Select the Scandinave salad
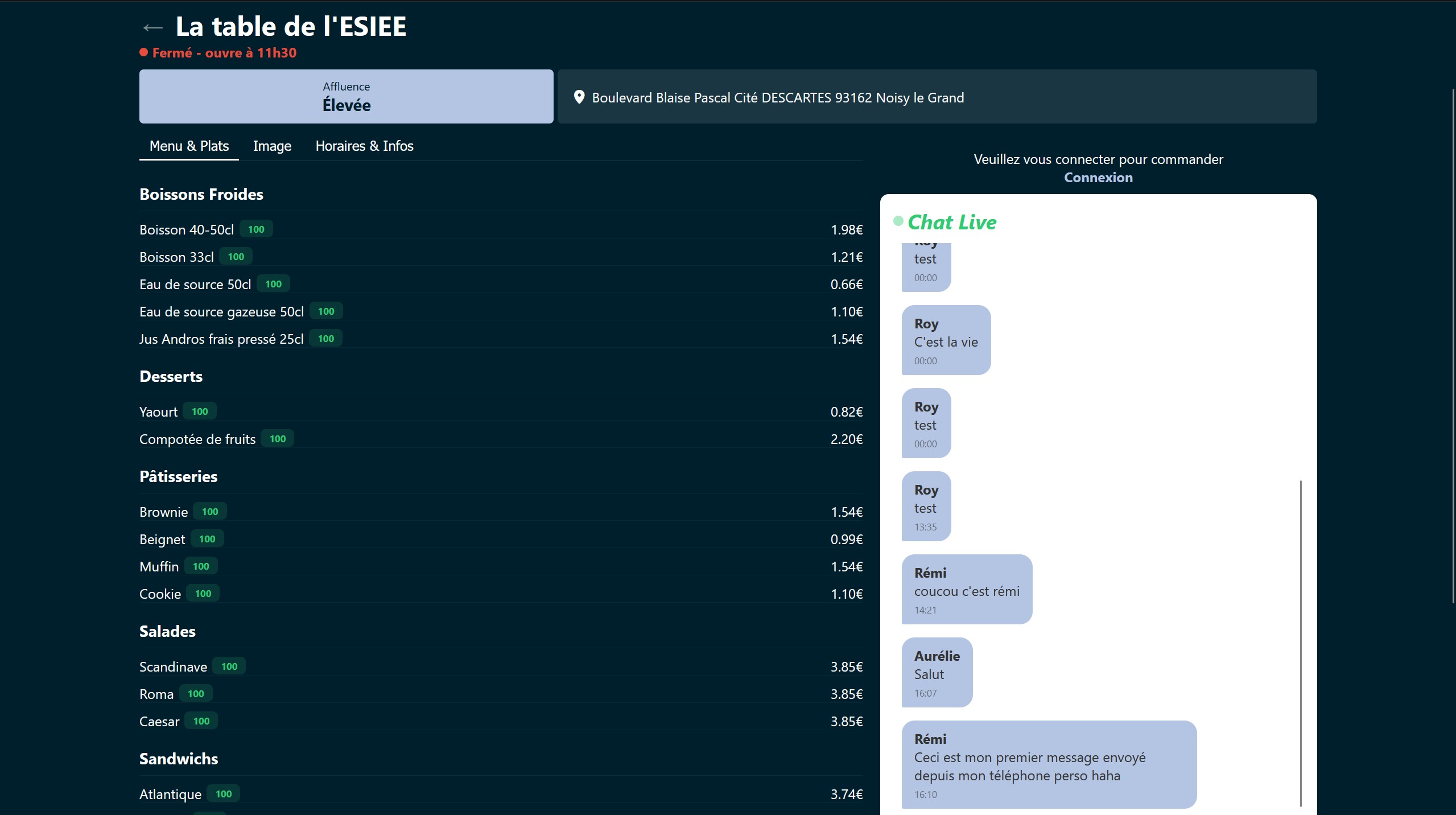The height and width of the screenshot is (815, 1456). 501,666
